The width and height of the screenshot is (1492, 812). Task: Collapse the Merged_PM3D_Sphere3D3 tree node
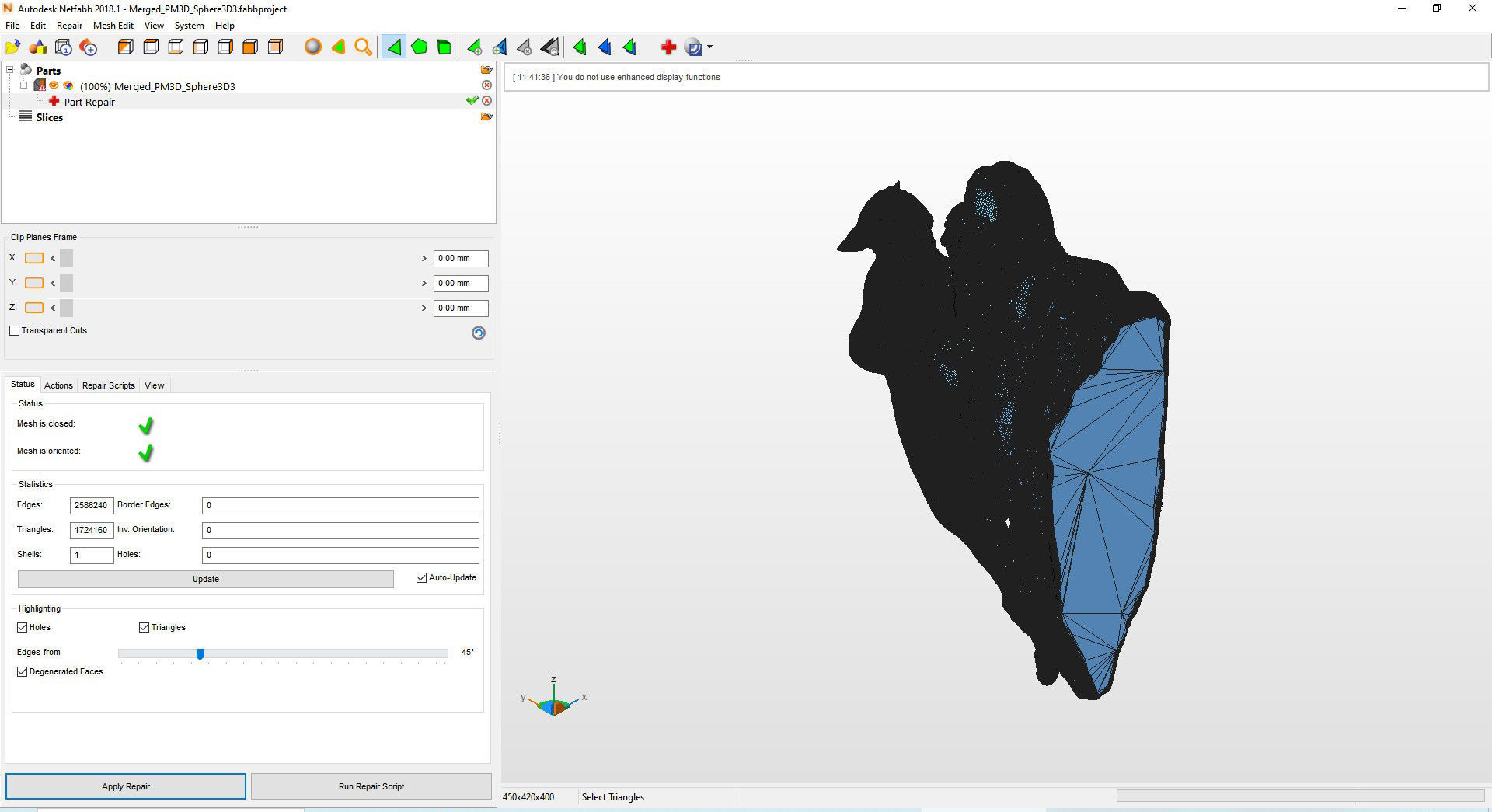[24, 85]
